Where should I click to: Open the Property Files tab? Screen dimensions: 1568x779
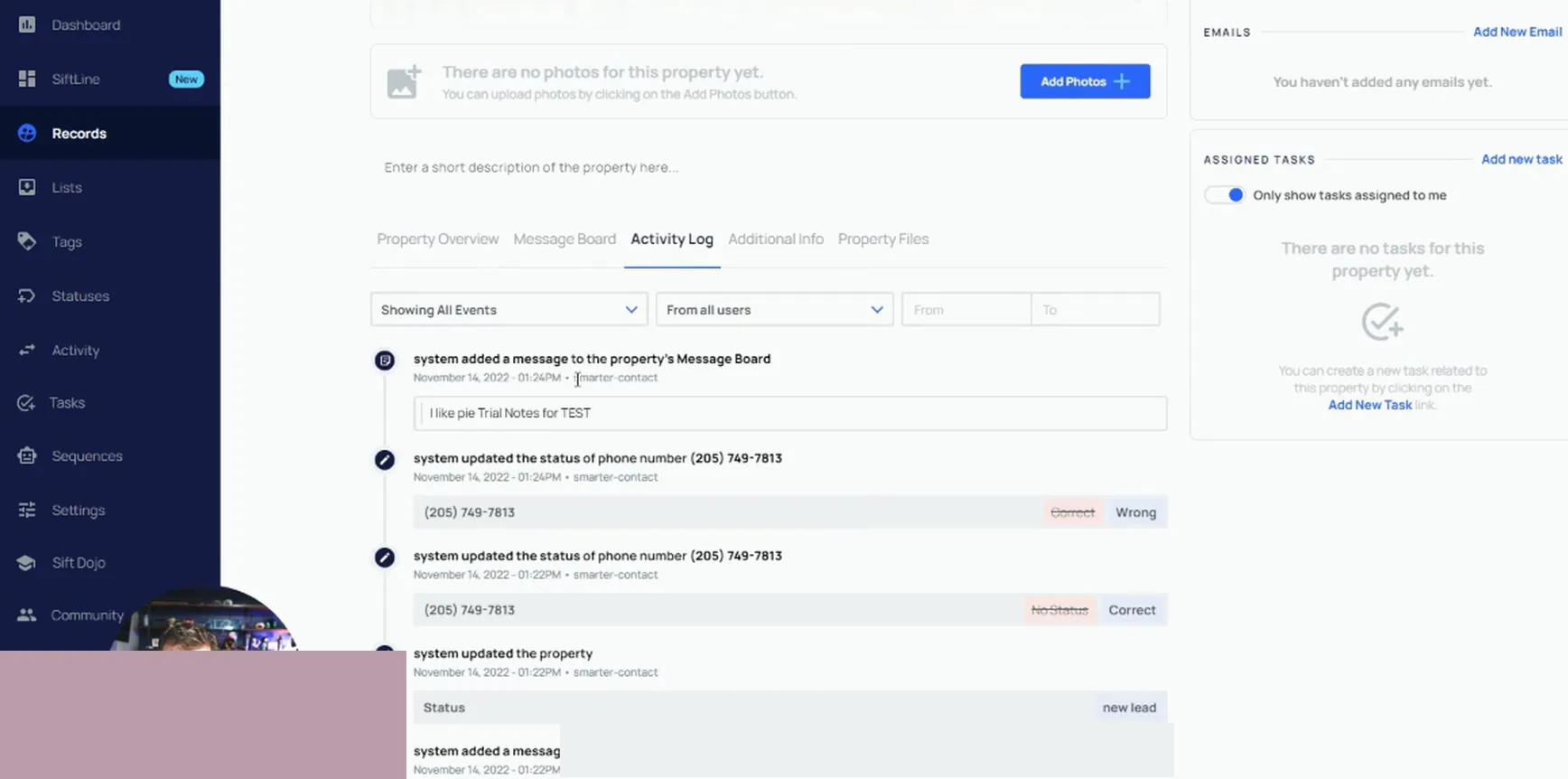coord(883,239)
